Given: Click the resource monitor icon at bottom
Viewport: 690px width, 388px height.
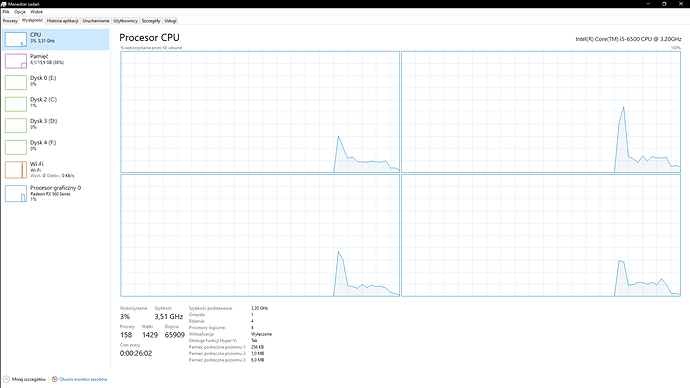Looking at the screenshot, I should [55, 379].
